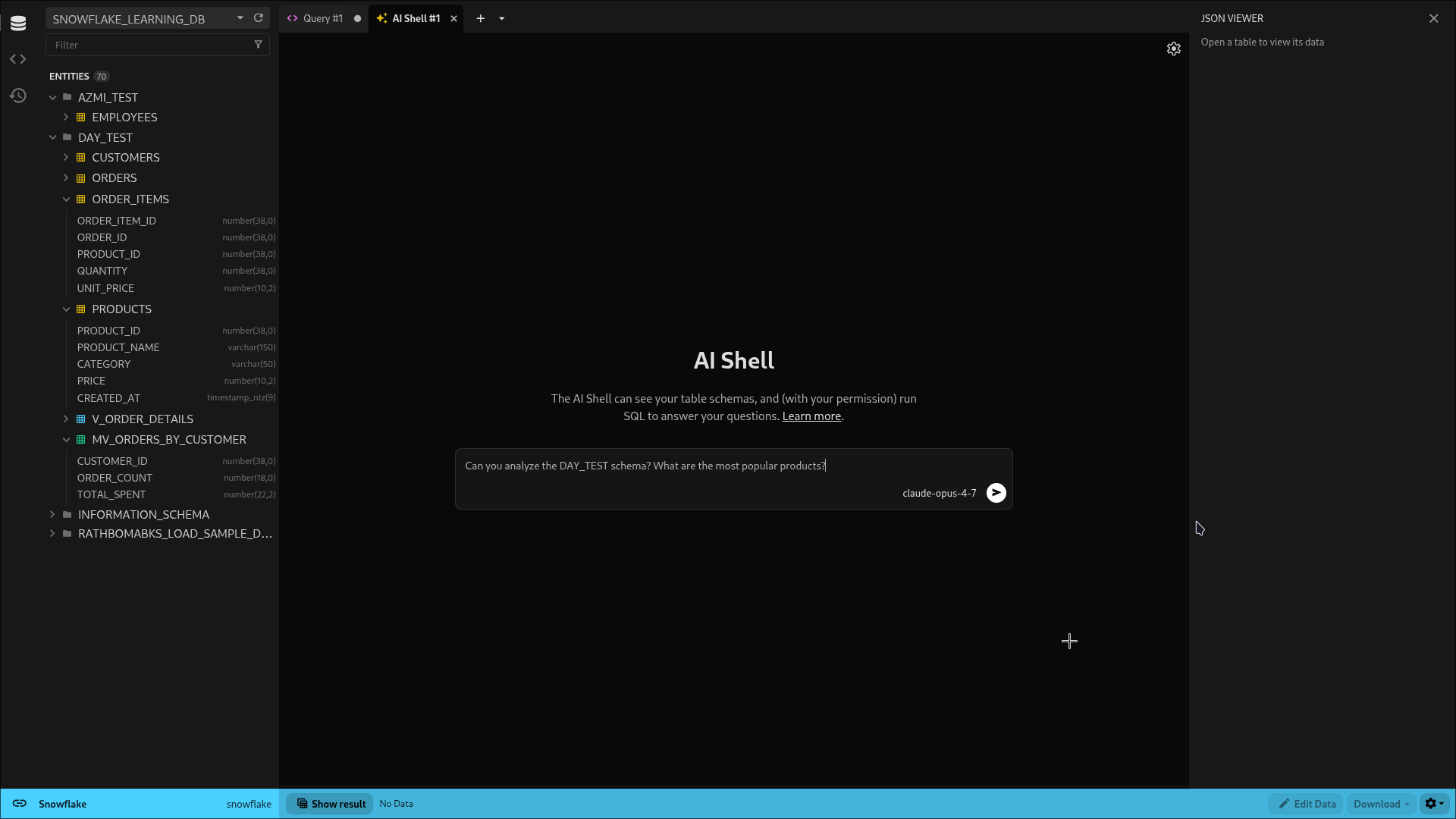
Task: Collapse the AZMI_TEST schema
Action: pyautogui.click(x=52, y=98)
